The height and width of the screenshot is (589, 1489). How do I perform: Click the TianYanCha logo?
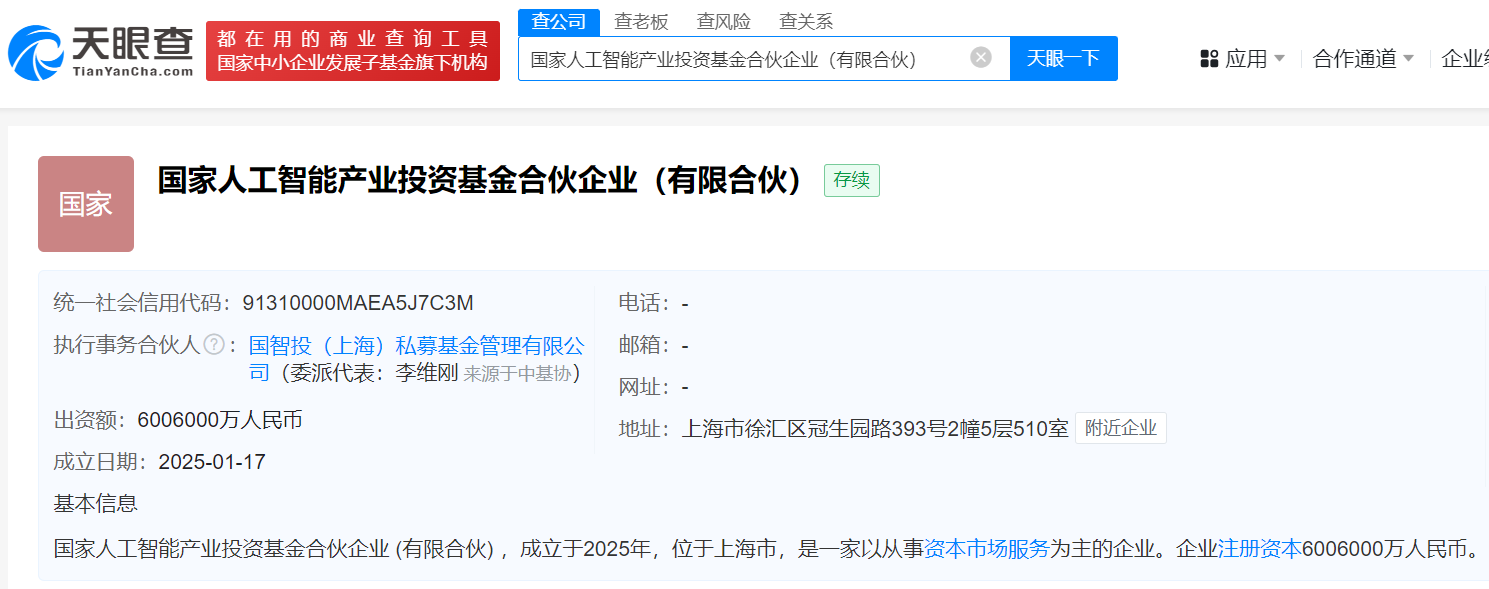click(101, 51)
